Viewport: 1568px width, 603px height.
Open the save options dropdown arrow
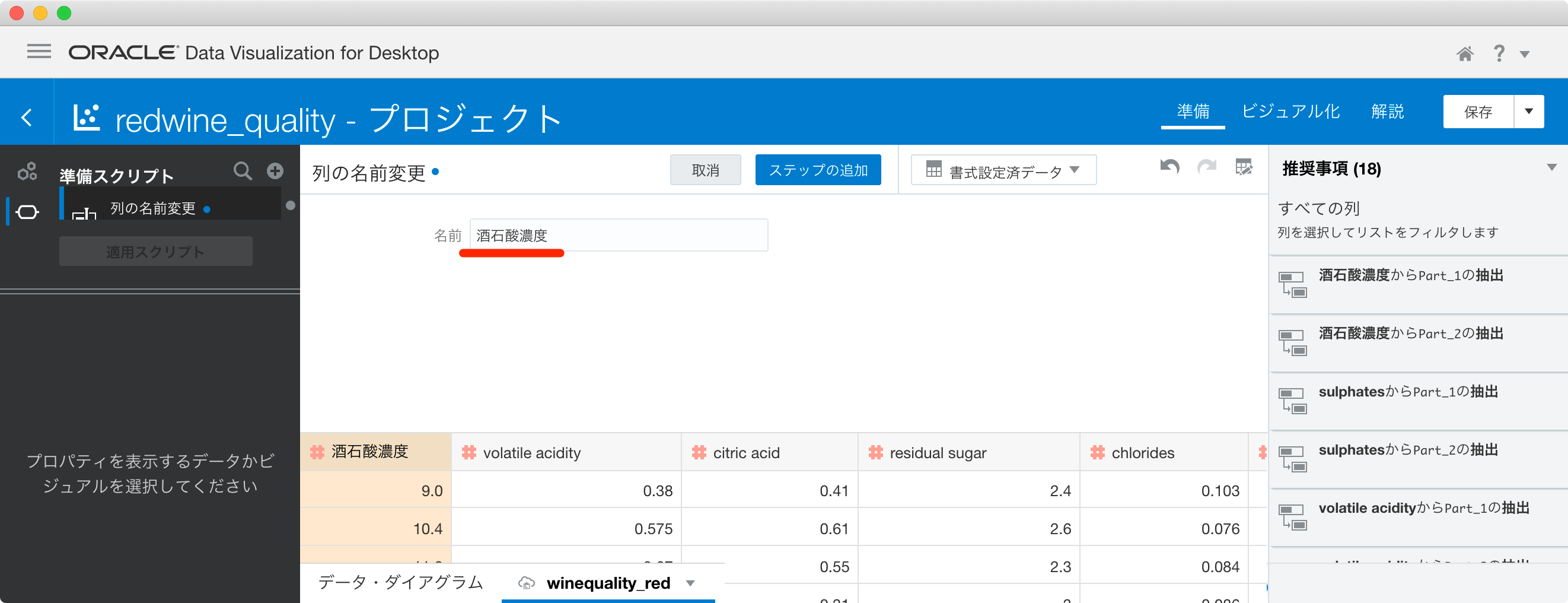pos(1528,112)
